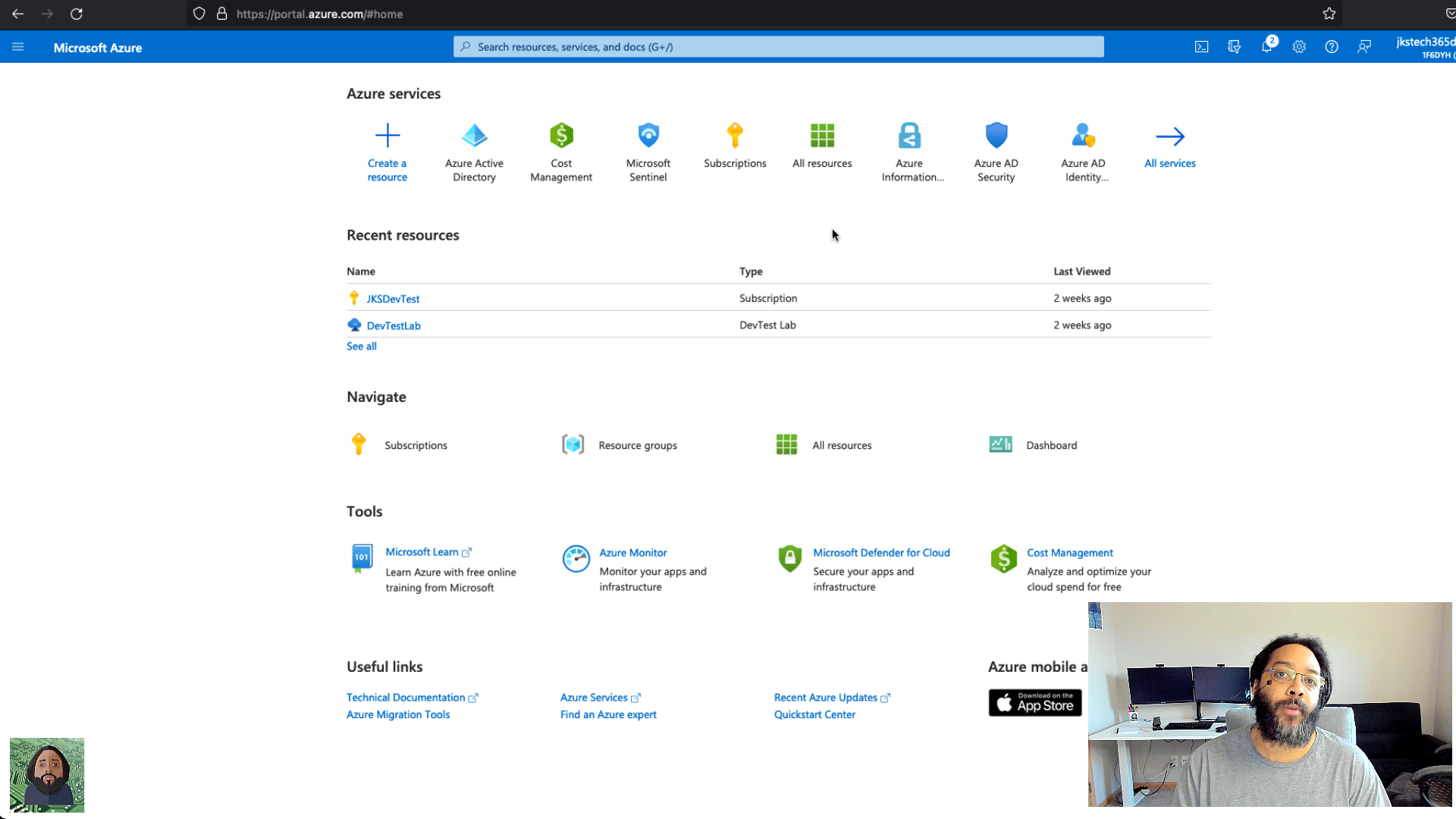Open Dashboard from Navigate section
The height and width of the screenshot is (819, 1456).
click(x=1051, y=445)
